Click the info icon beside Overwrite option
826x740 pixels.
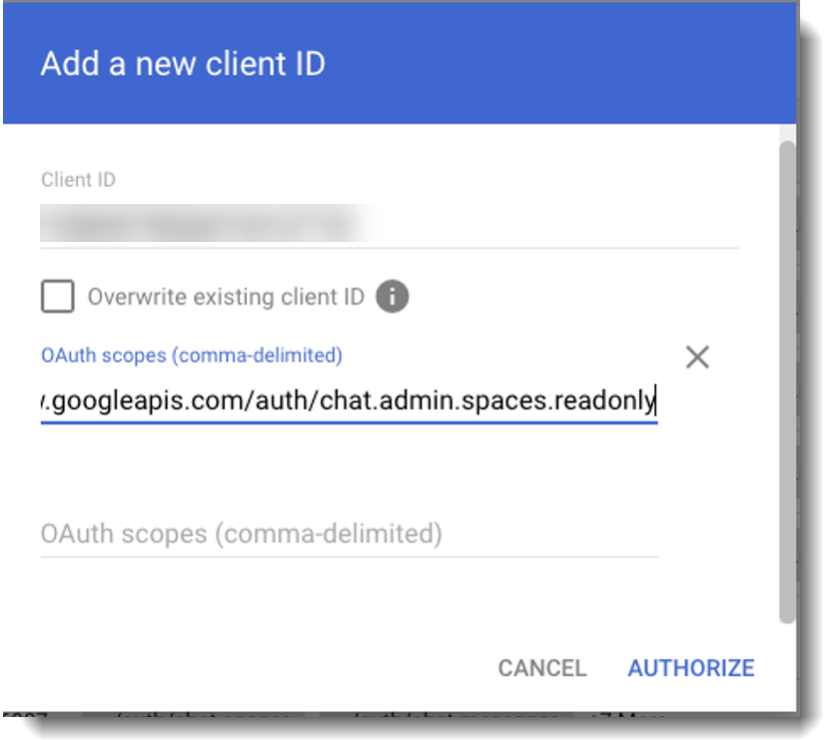coord(392,296)
